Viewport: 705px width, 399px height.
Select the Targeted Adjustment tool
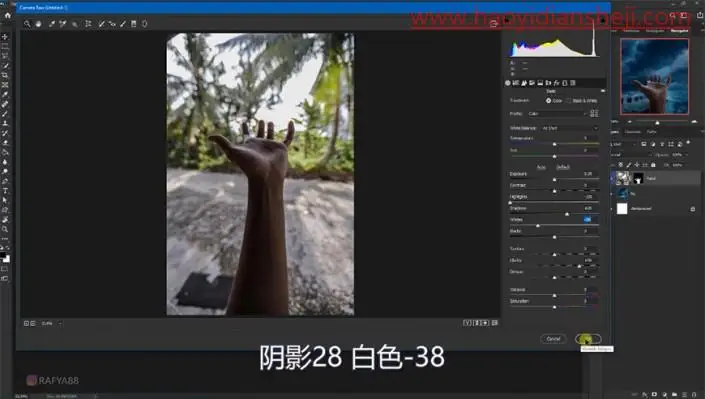click(75, 24)
